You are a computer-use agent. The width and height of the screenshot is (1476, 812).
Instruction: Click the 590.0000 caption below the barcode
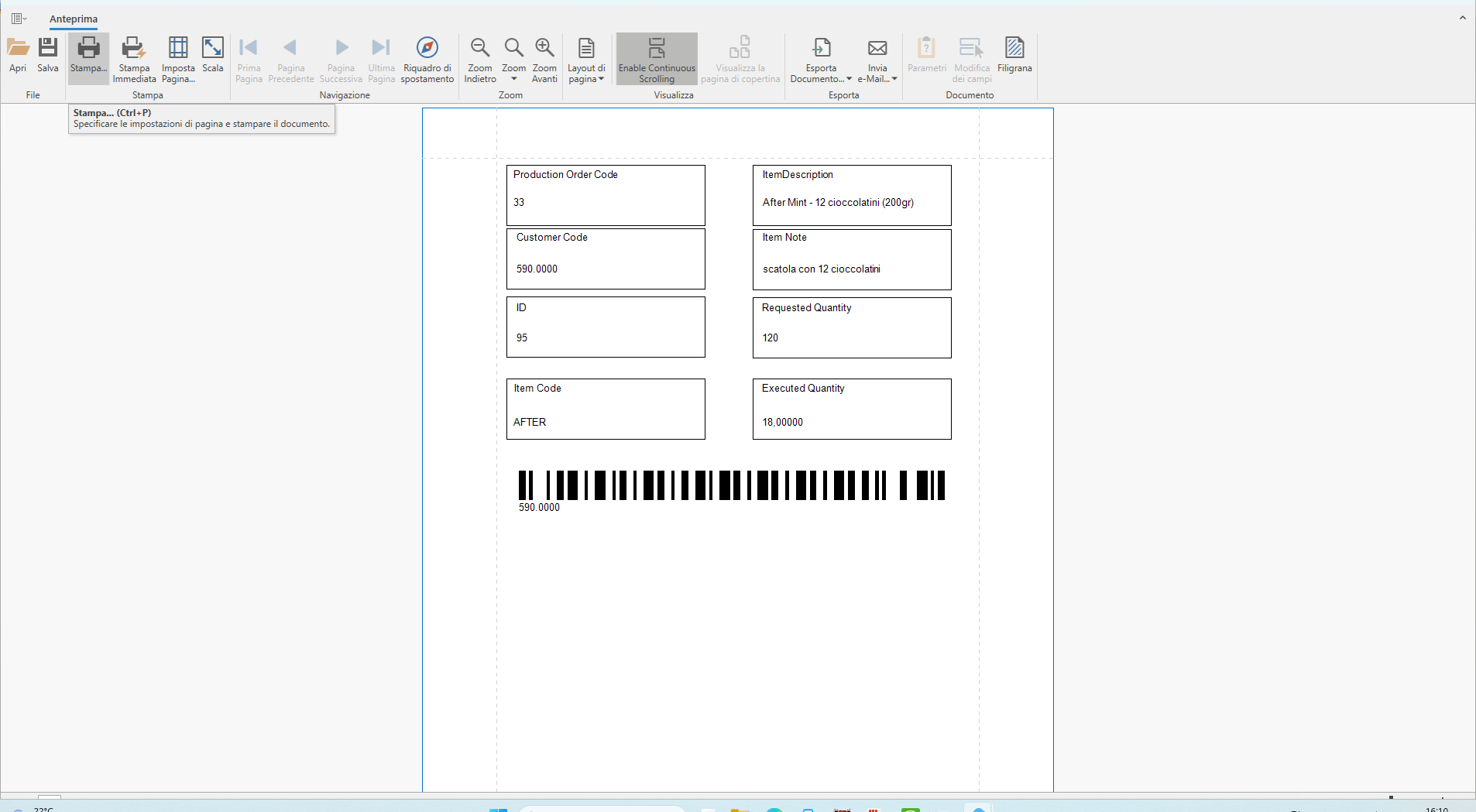coord(539,508)
